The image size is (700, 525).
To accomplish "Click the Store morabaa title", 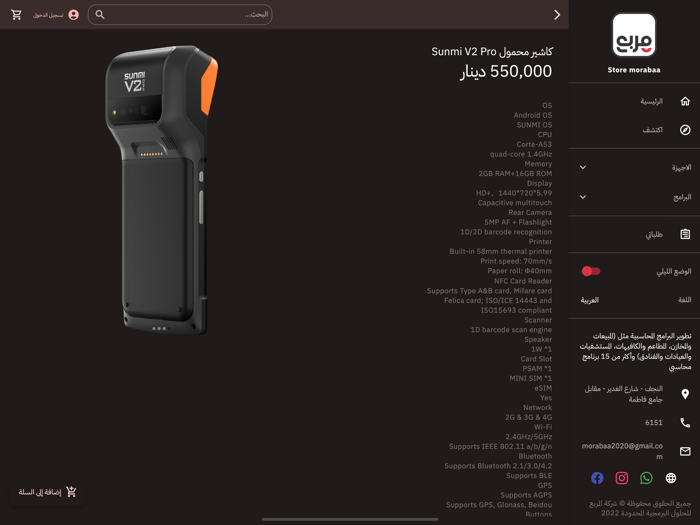I will (x=634, y=70).
